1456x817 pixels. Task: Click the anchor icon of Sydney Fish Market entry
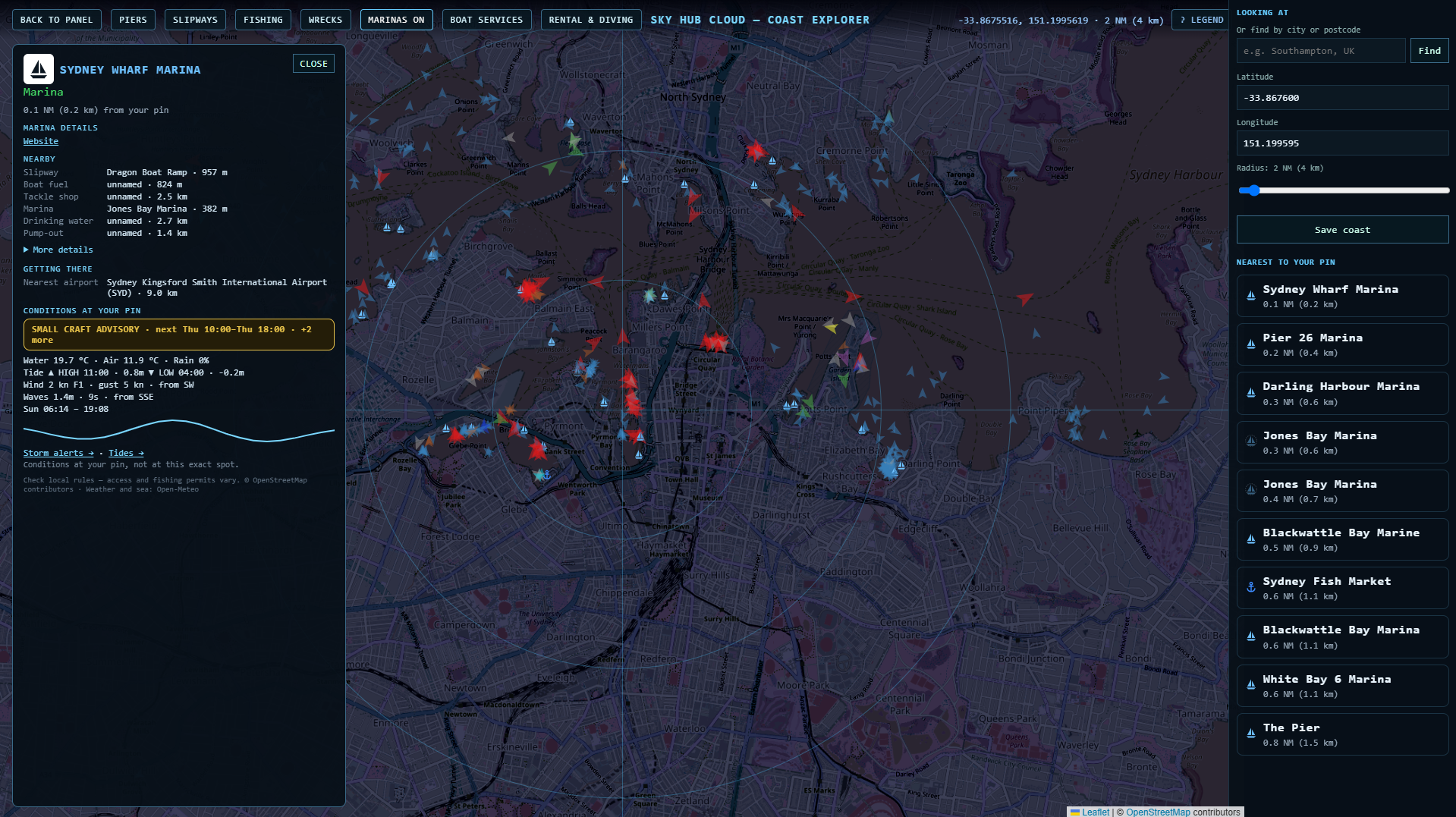1250,588
